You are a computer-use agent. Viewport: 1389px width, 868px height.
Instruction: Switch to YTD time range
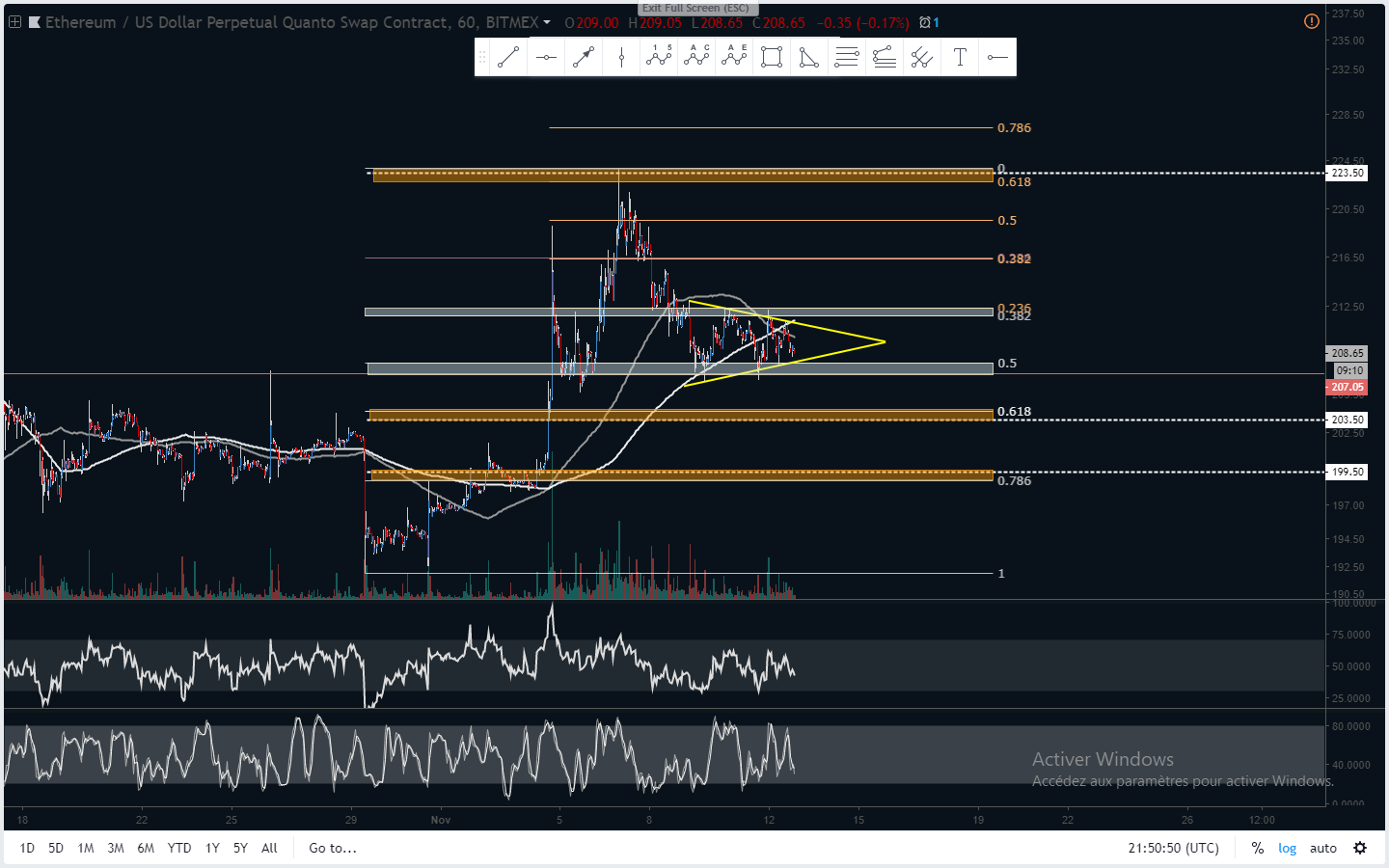178,848
